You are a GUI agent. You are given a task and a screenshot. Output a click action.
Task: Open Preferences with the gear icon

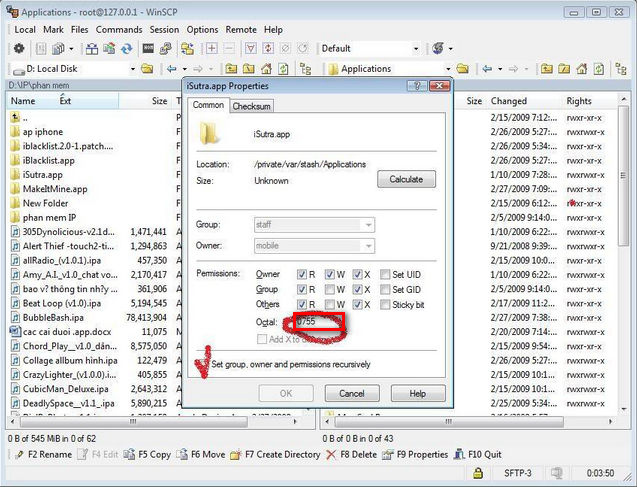pyautogui.click(x=19, y=49)
